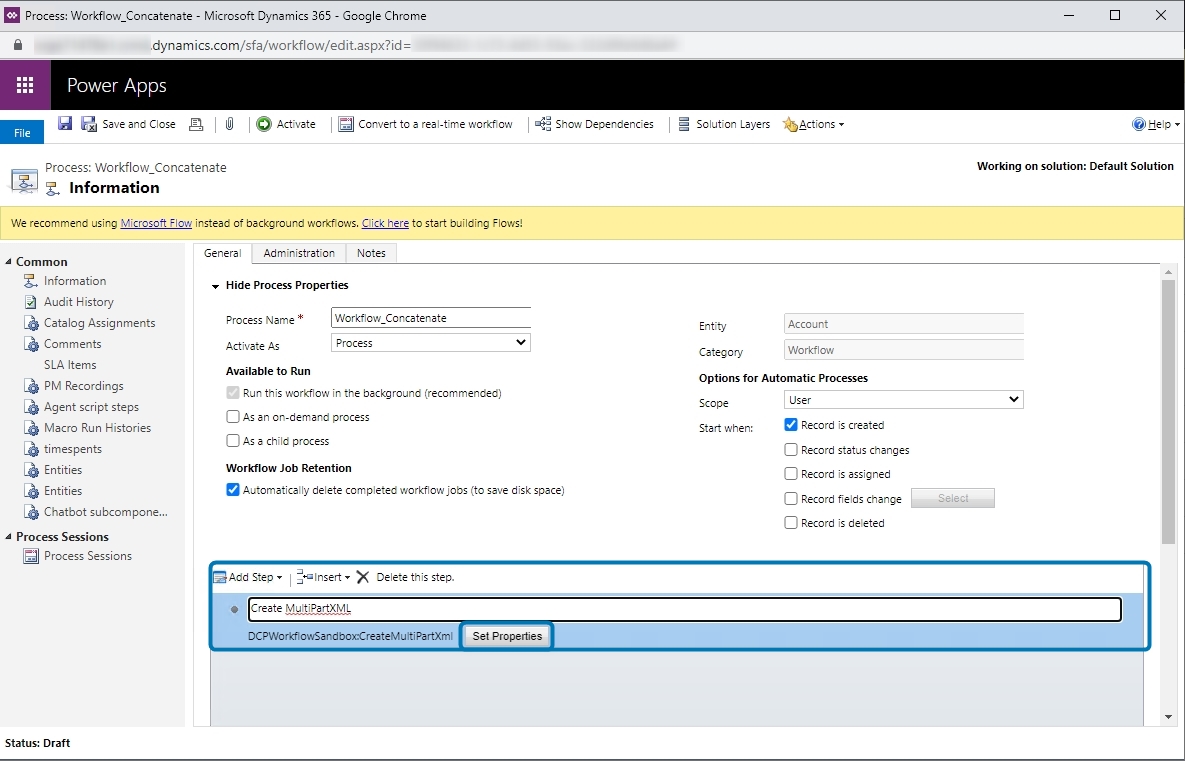Open the File menu
Viewport: 1185px width, 761px height.
click(x=22, y=132)
